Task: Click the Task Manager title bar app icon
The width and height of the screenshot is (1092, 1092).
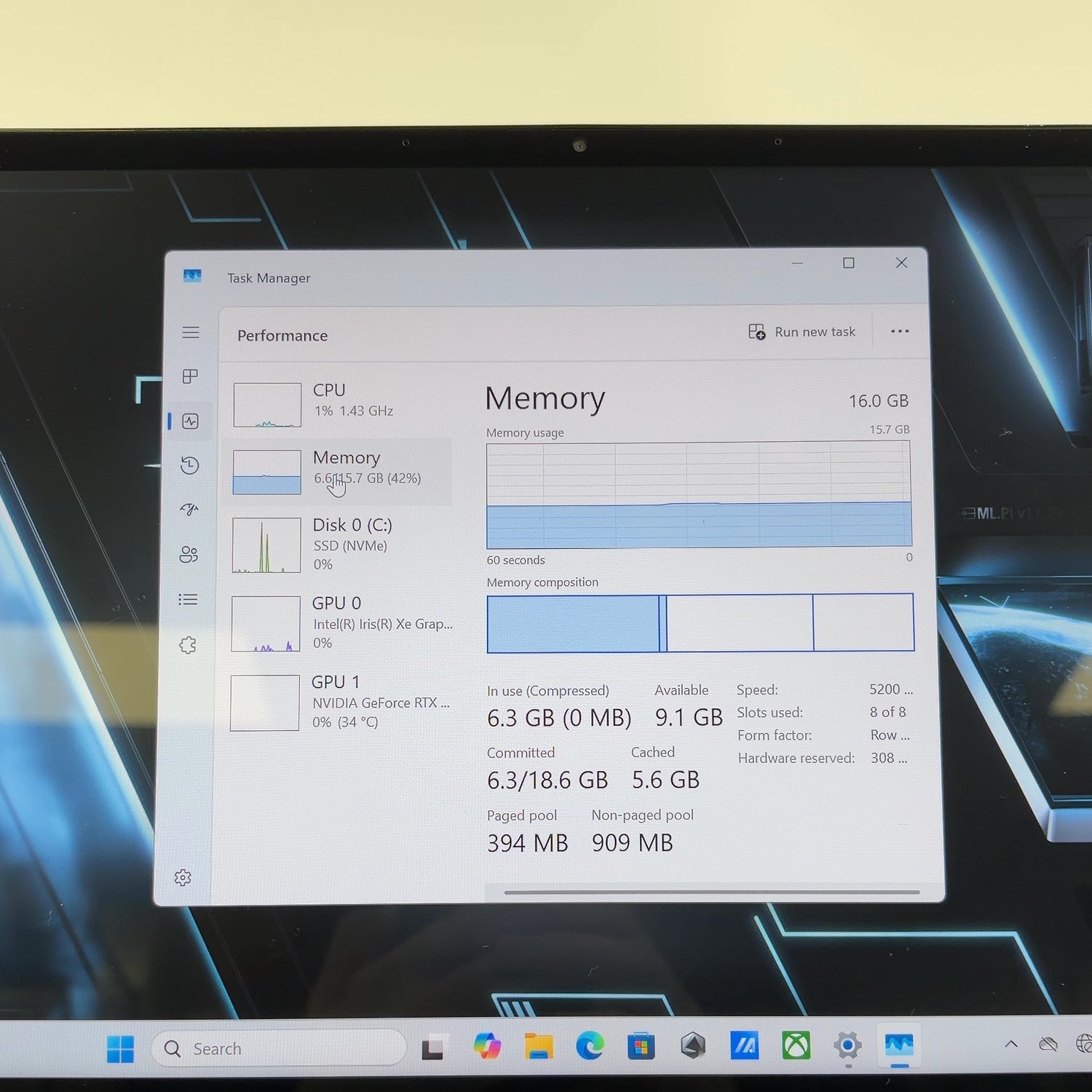Action: [192, 276]
